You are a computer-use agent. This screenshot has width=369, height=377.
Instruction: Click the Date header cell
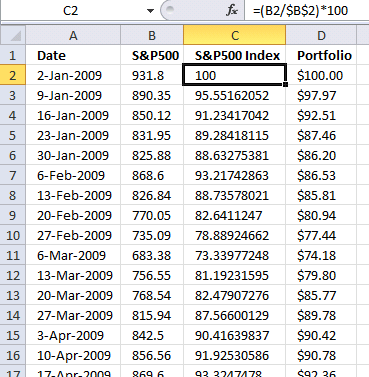(x=73, y=55)
